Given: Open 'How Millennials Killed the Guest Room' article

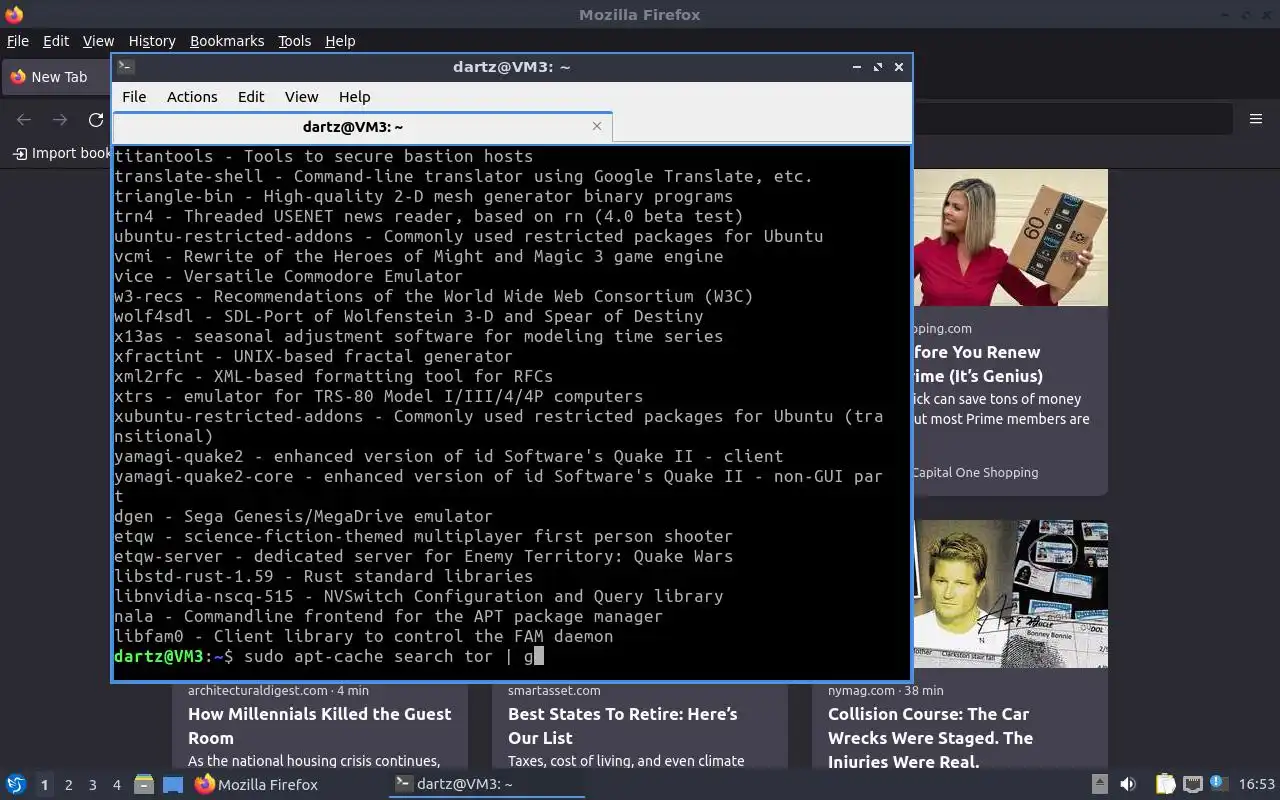Looking at the screenshot, I should coord(320,726).
